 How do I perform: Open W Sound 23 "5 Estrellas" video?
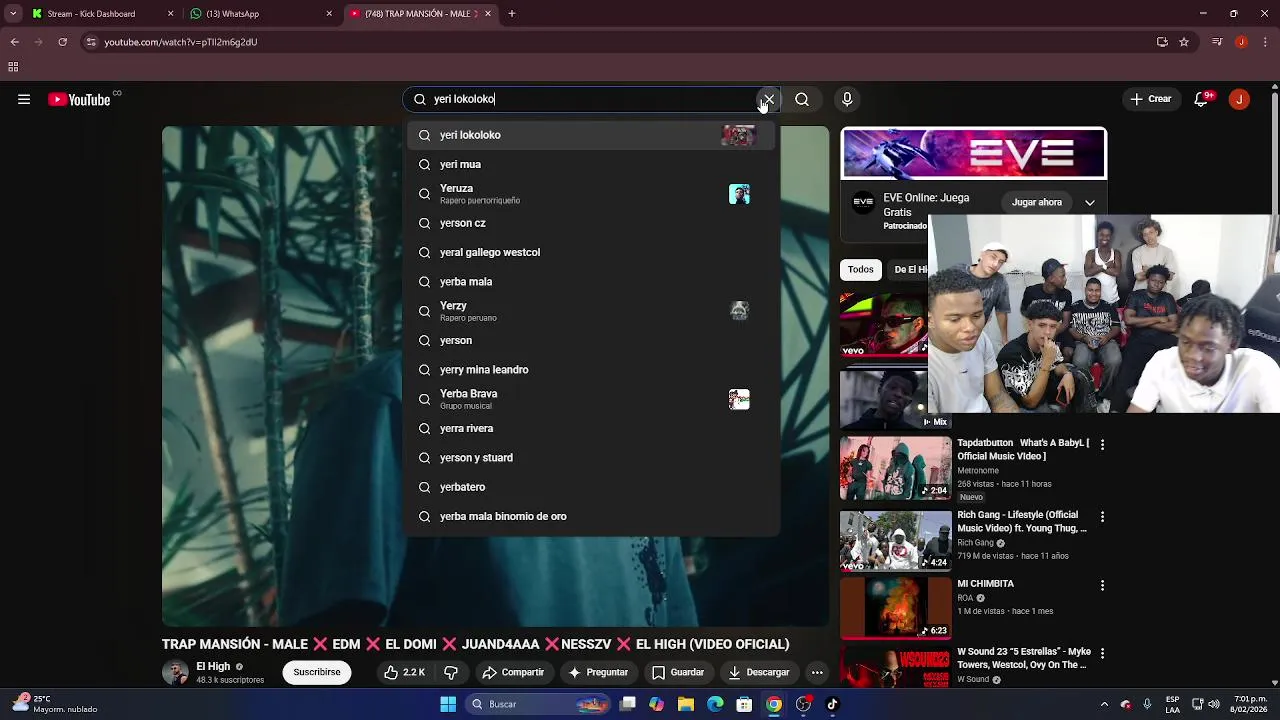pos(1024,658)
